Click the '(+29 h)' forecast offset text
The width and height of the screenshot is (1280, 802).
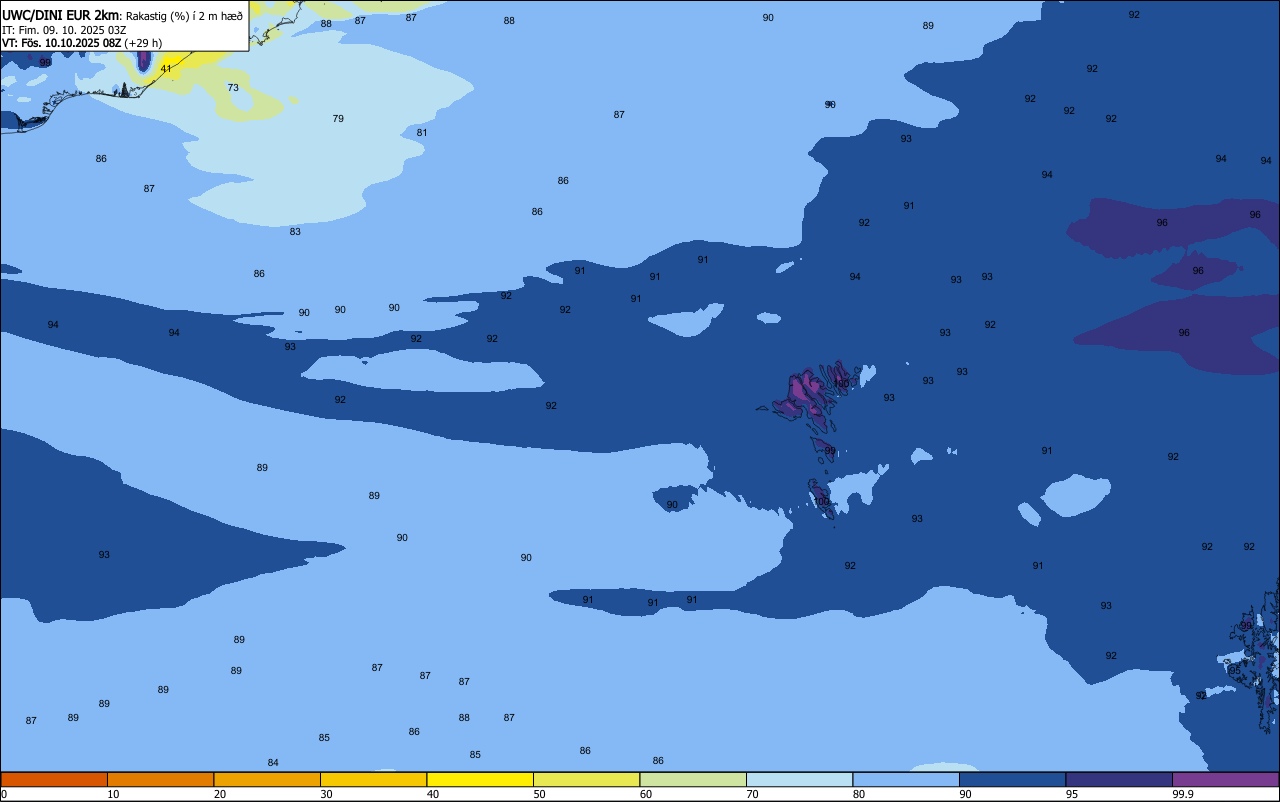click(143, 43)
